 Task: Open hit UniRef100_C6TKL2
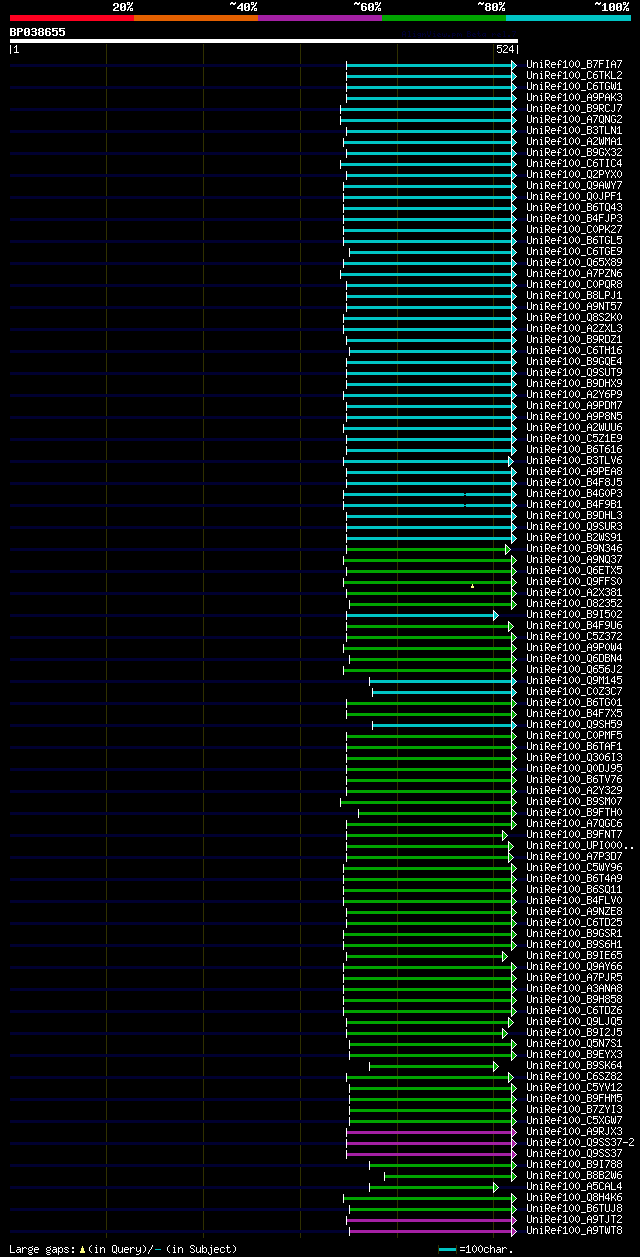tap(574, 75)
